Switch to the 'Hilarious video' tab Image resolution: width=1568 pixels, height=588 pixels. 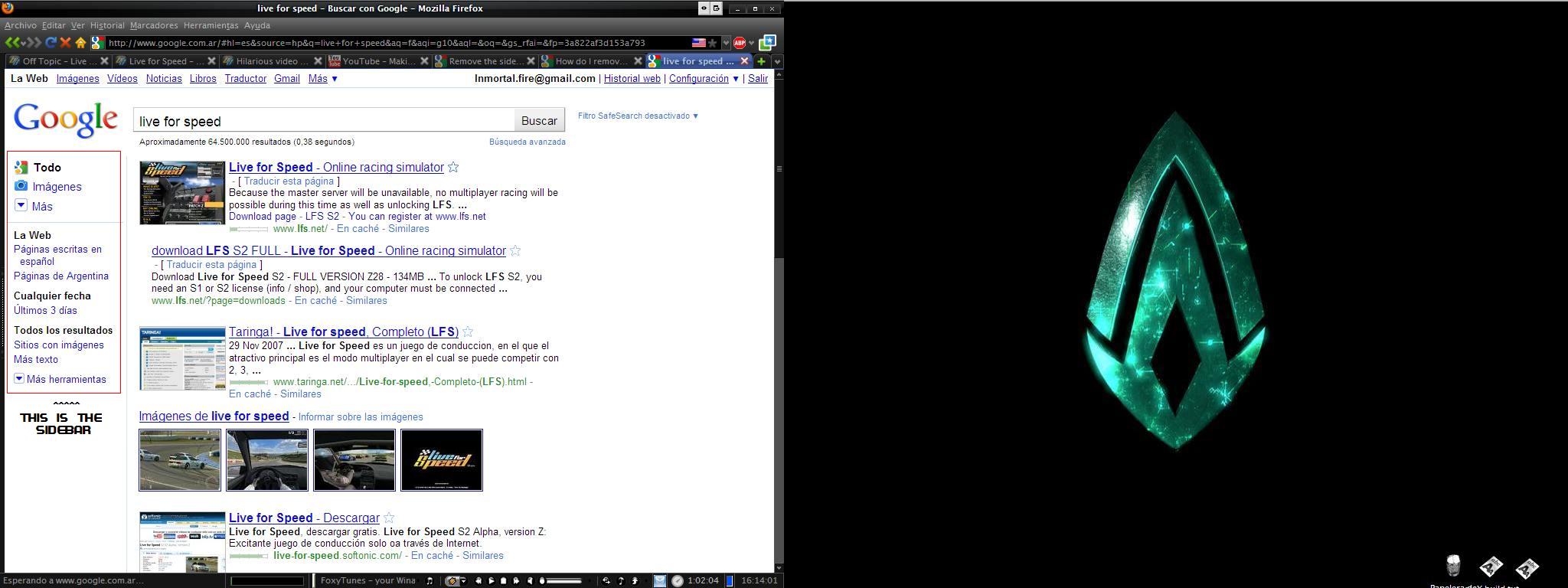tap(272, 61)
